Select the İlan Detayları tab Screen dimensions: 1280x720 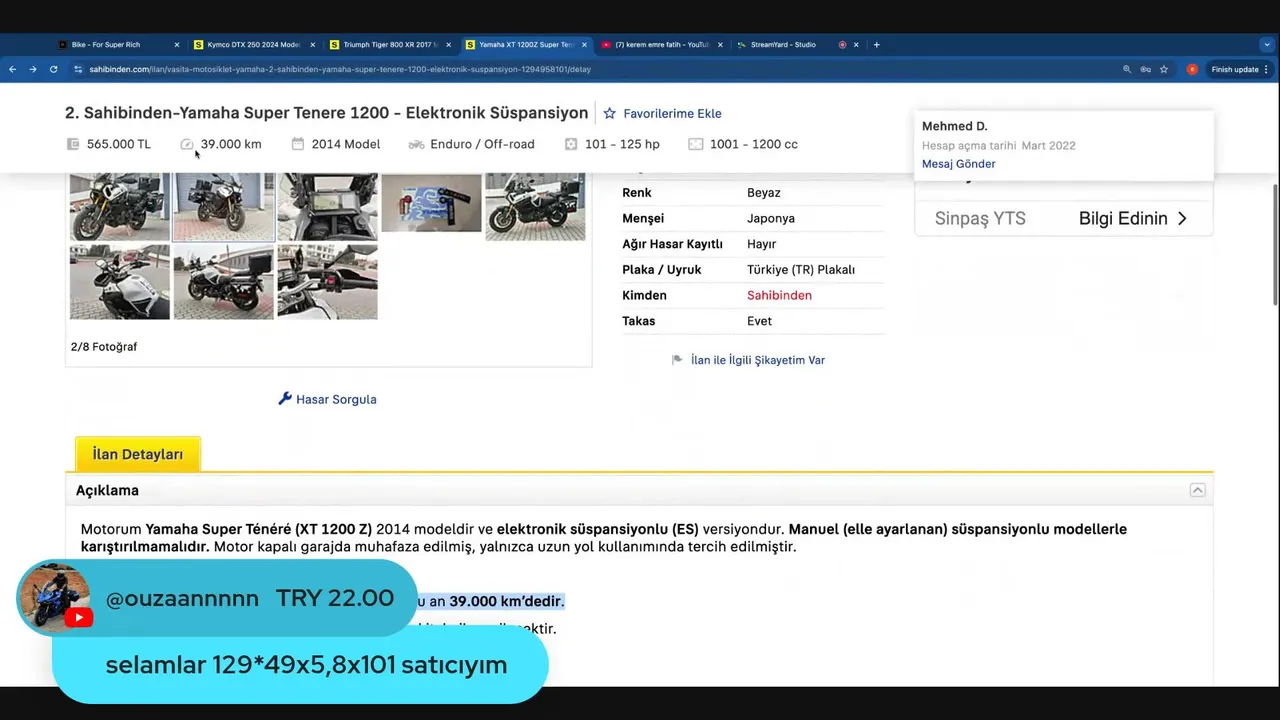138,454
